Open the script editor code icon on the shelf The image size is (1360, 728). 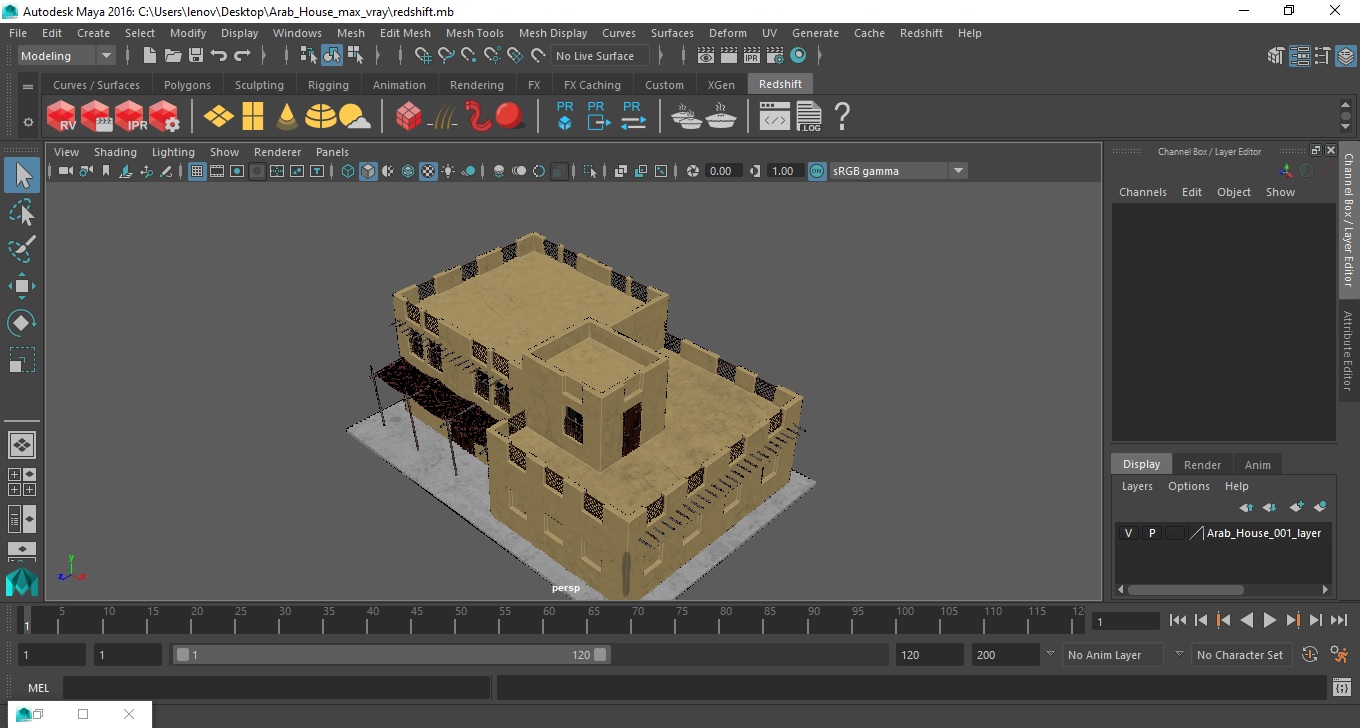coord(775,117)
